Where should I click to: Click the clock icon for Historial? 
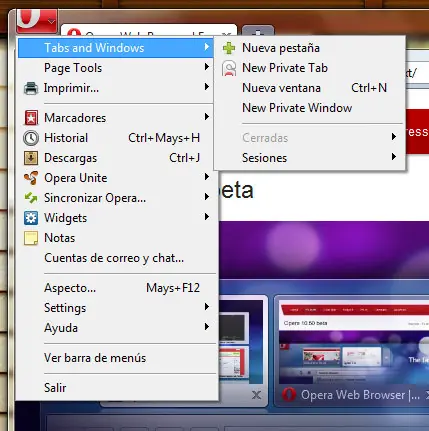(31, 138)
